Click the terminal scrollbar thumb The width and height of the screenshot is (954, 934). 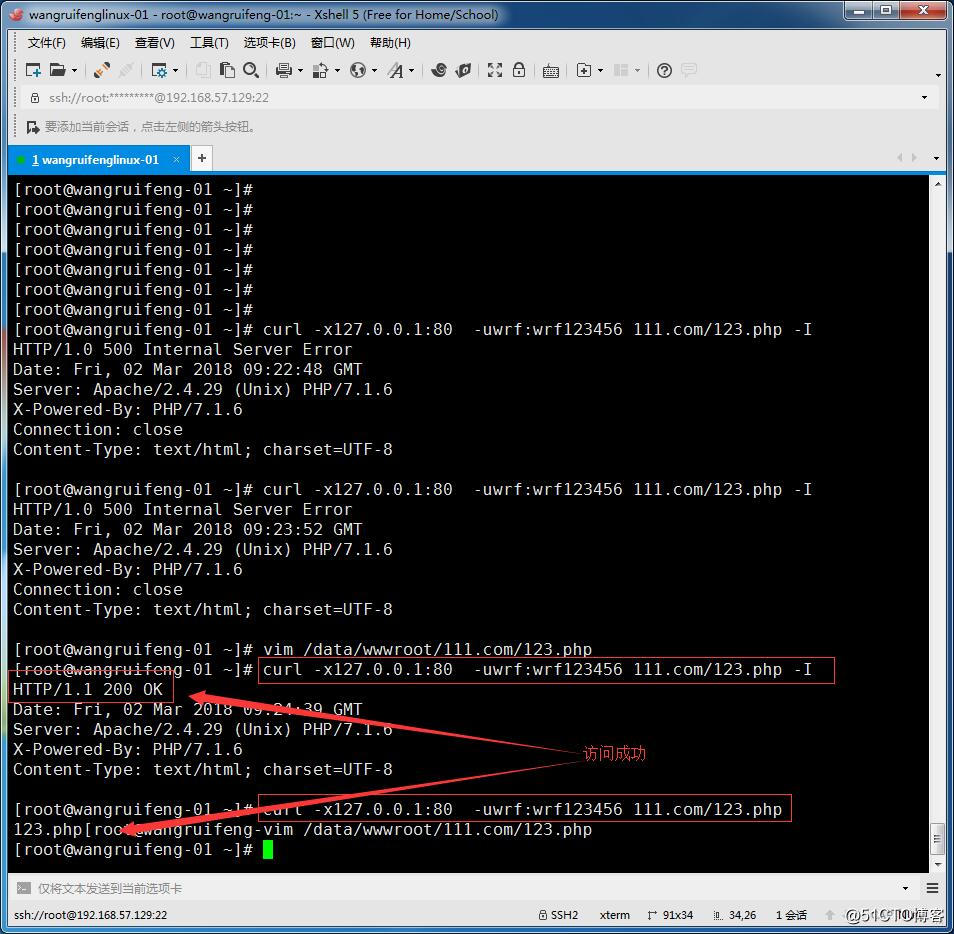pos(938,839)
